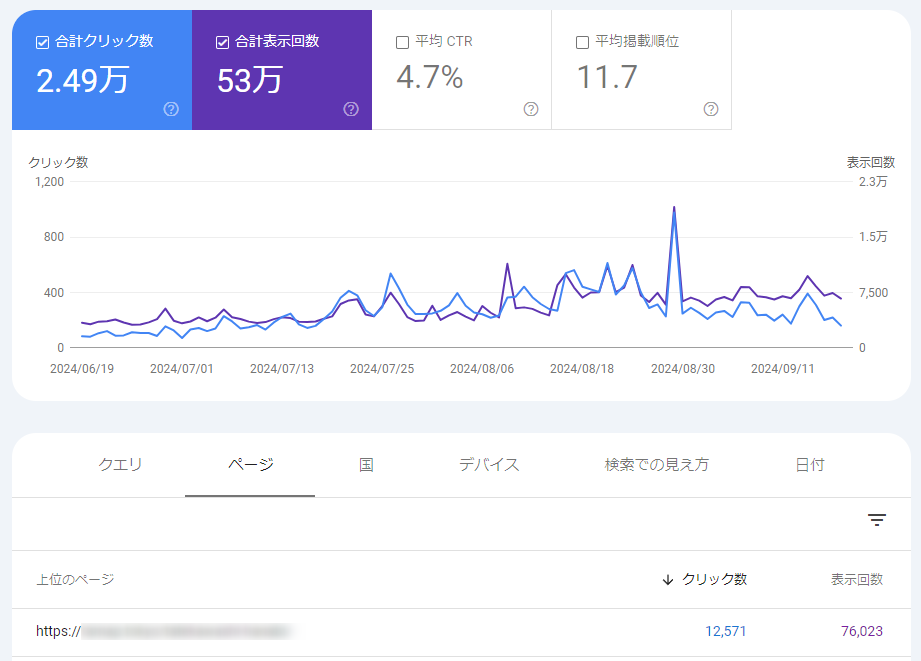
Task: Click the 2024/09/11 date axis label
Action: click(x=782, y=369)
